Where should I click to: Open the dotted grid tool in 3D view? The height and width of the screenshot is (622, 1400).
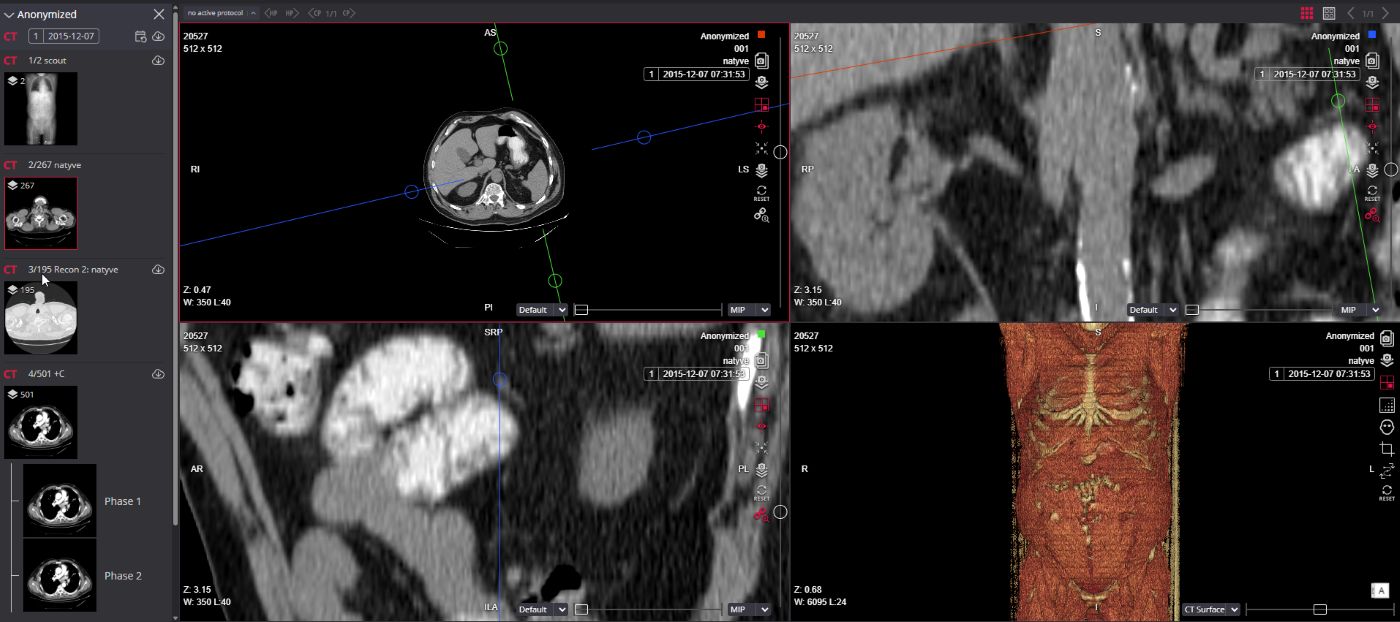[1386, 405]
